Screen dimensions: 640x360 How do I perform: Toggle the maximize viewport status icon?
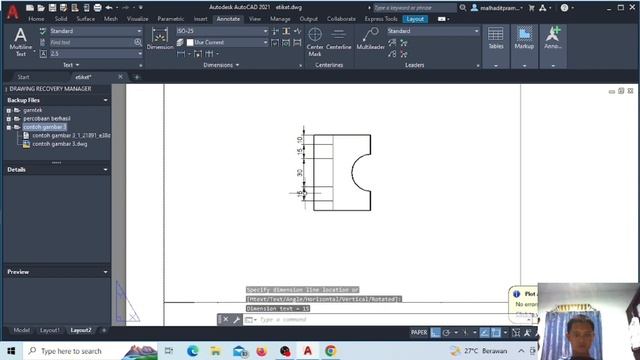(x=516, y=333)
